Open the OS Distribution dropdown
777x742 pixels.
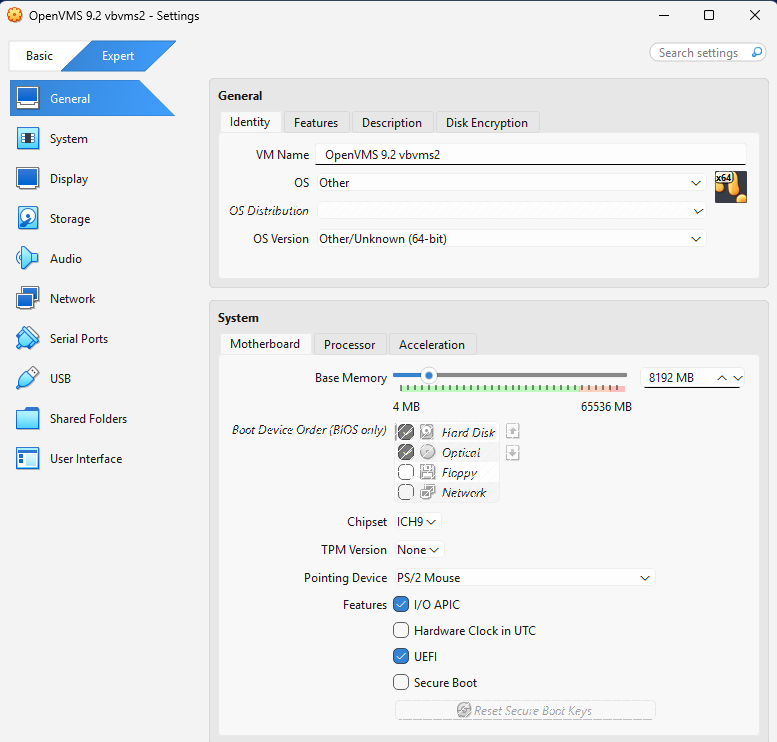511,211
